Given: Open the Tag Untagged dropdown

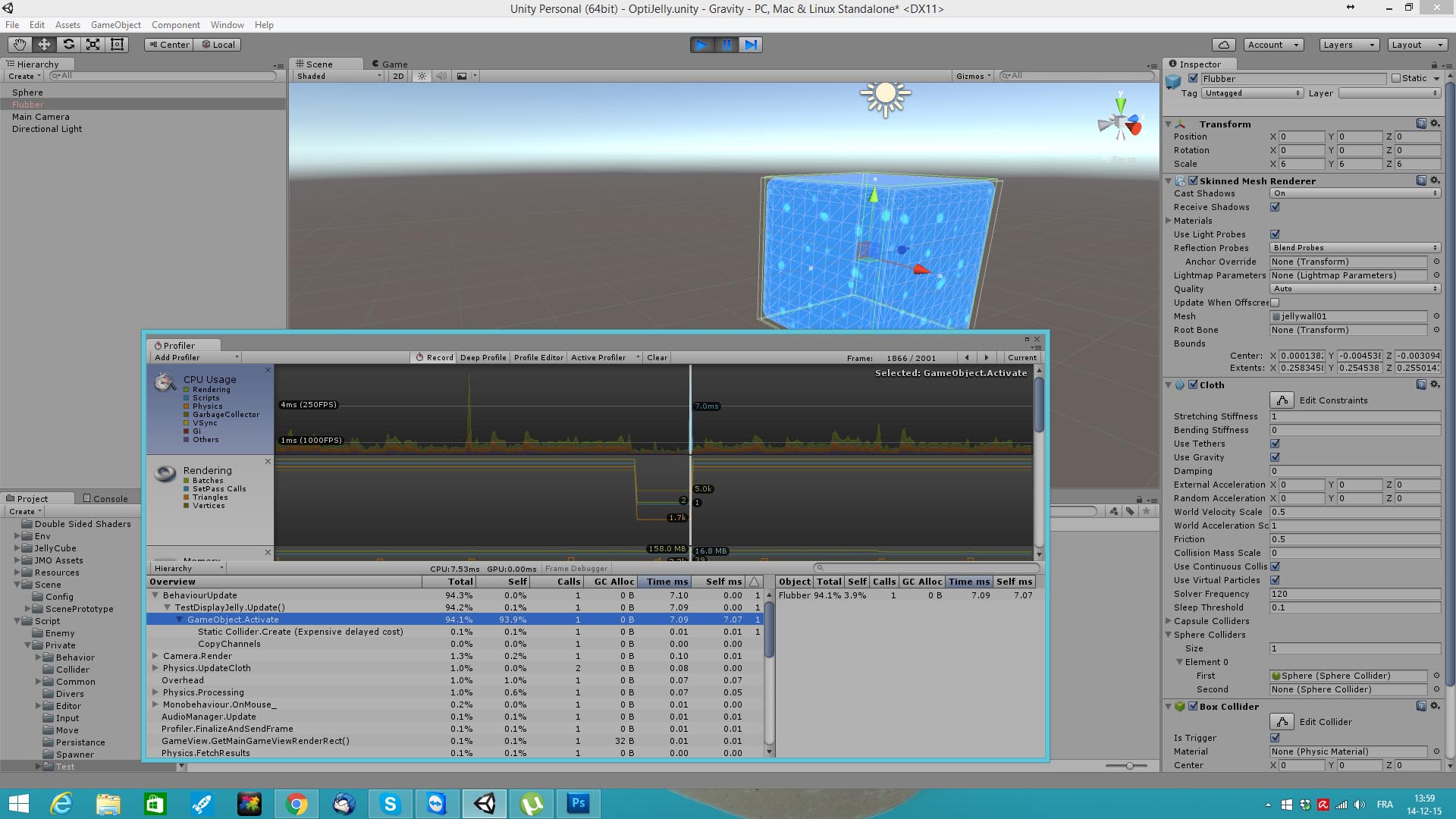Looking at the screenshot, I should click(x=1252, y=93).
